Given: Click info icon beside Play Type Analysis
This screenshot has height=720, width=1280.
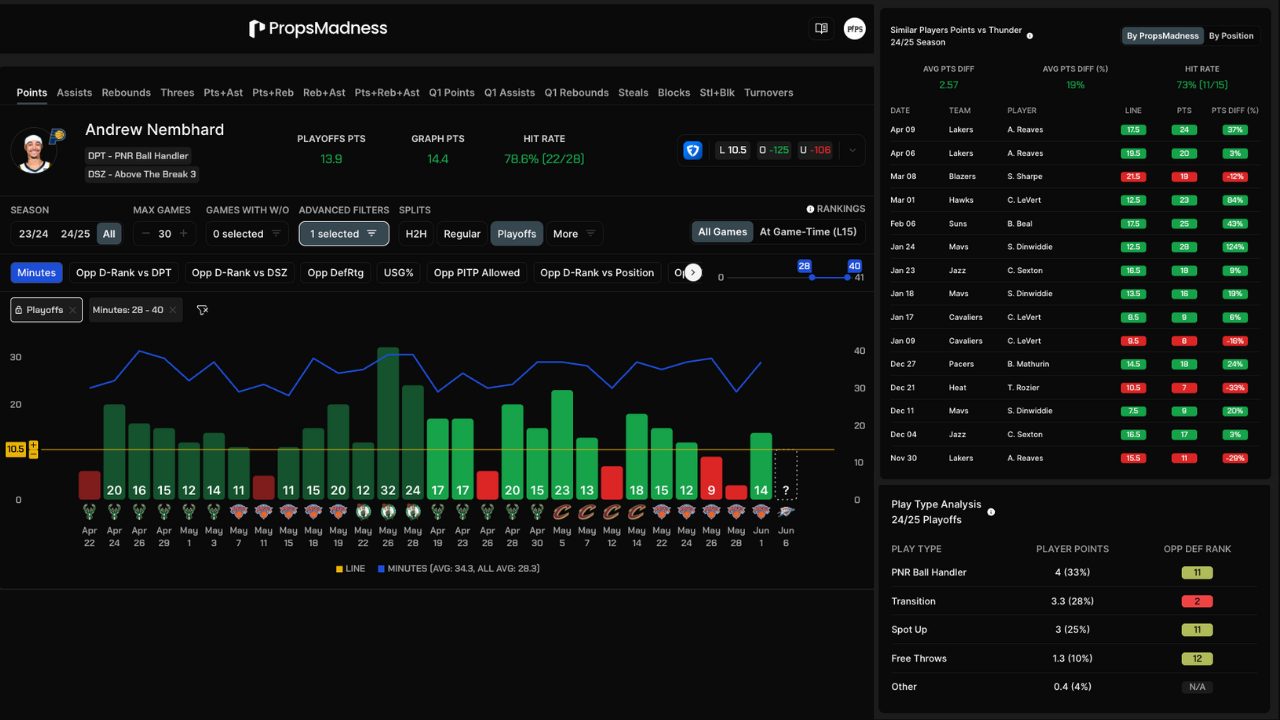Looking at the screenshot, I should (991, 512).
